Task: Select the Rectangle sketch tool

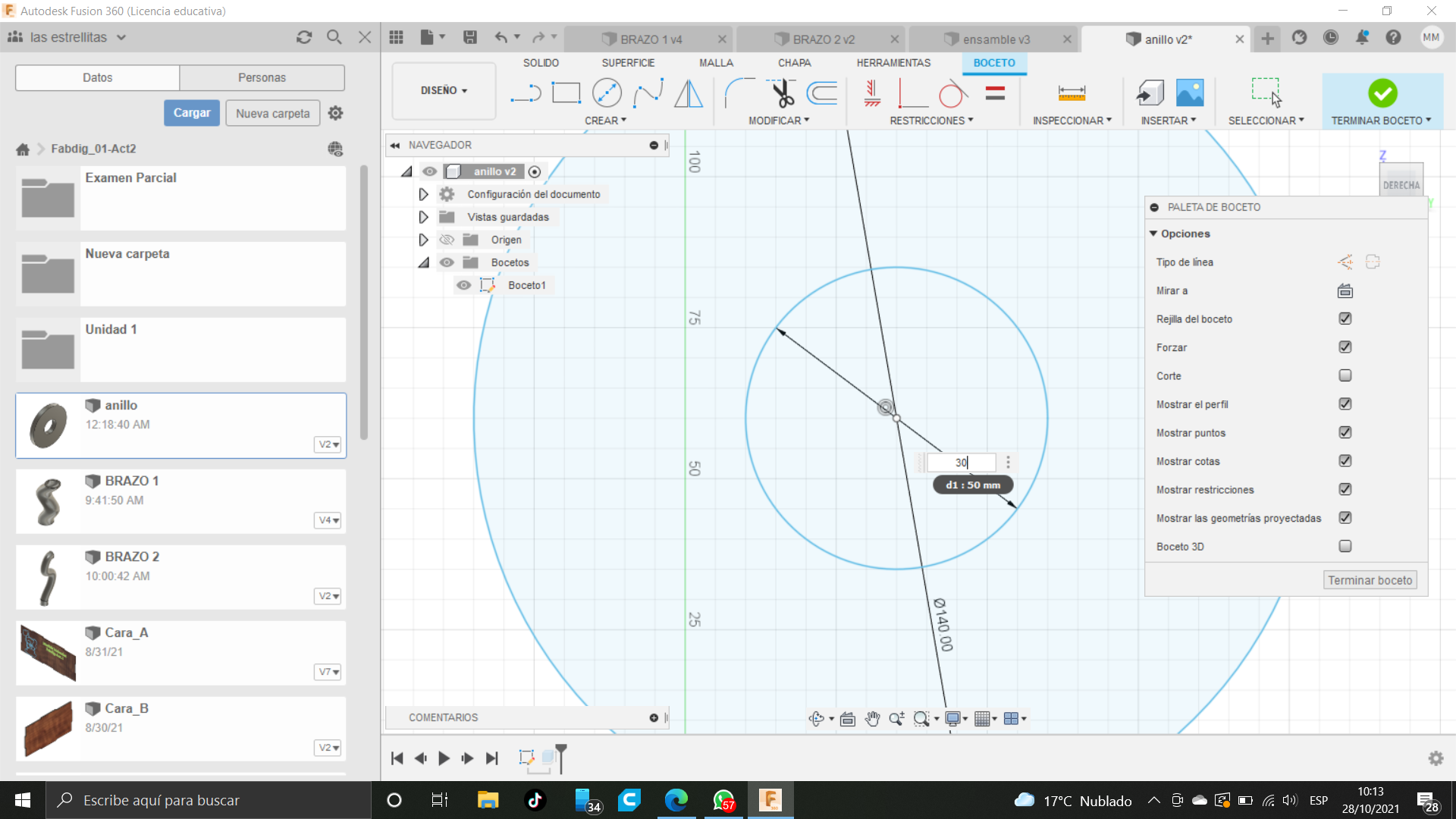Action: coord(566,93)
